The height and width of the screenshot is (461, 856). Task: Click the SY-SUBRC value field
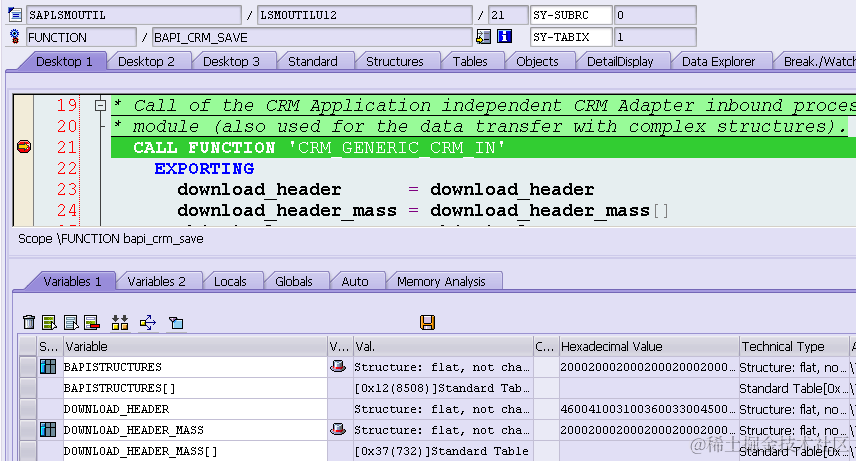[x=655, y=15]
